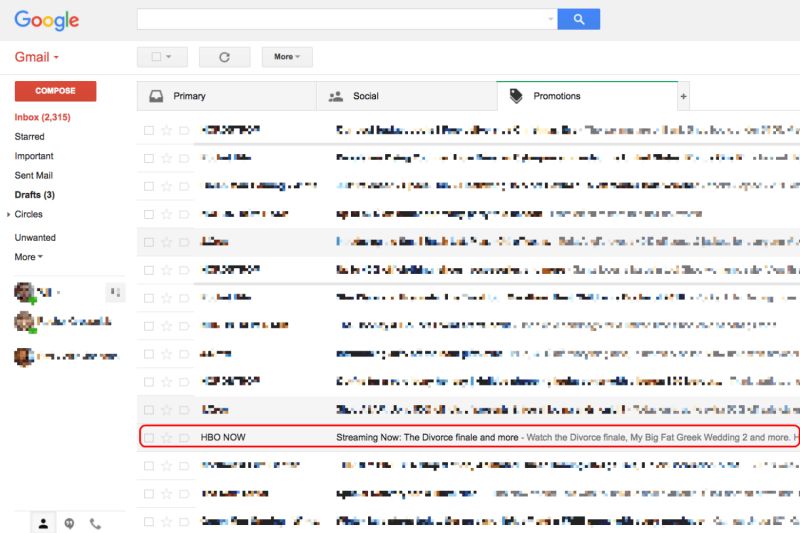Screen dimensions: 800x533
Task: Tick checkbox of email row directly below HBO NOW
Action: click(149, 466)
